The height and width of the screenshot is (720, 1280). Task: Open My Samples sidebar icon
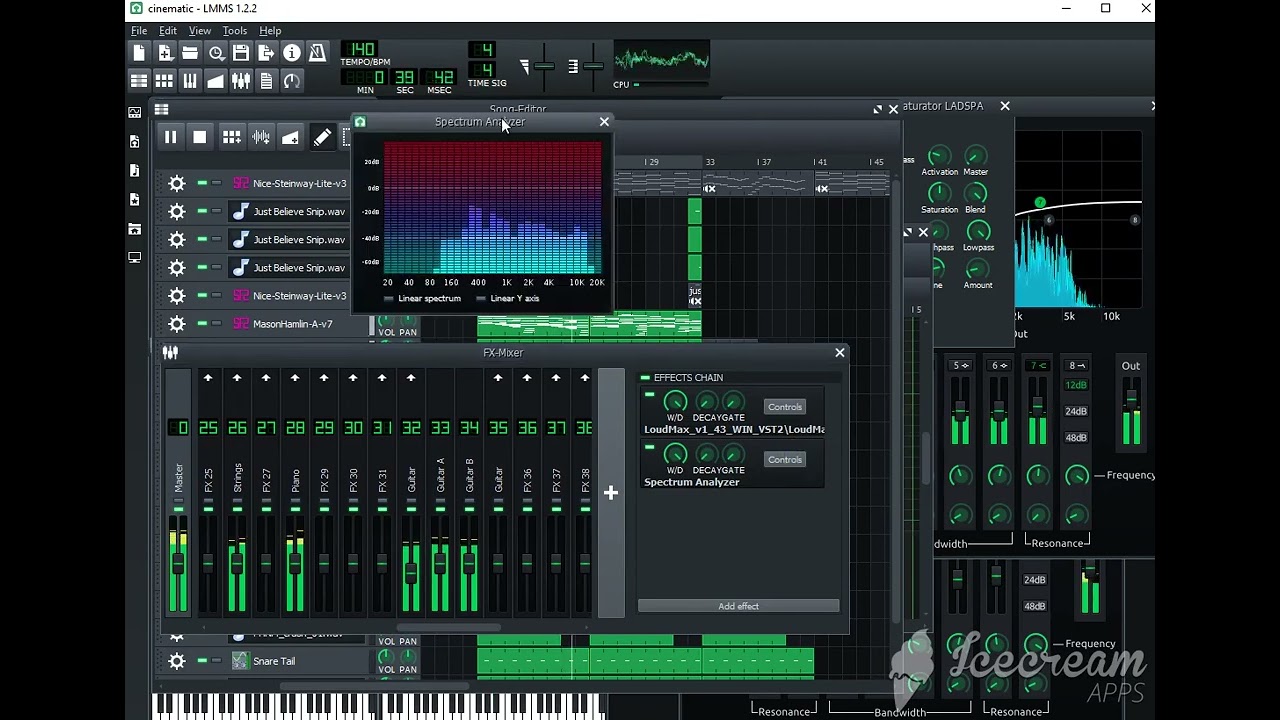point(135,171)
